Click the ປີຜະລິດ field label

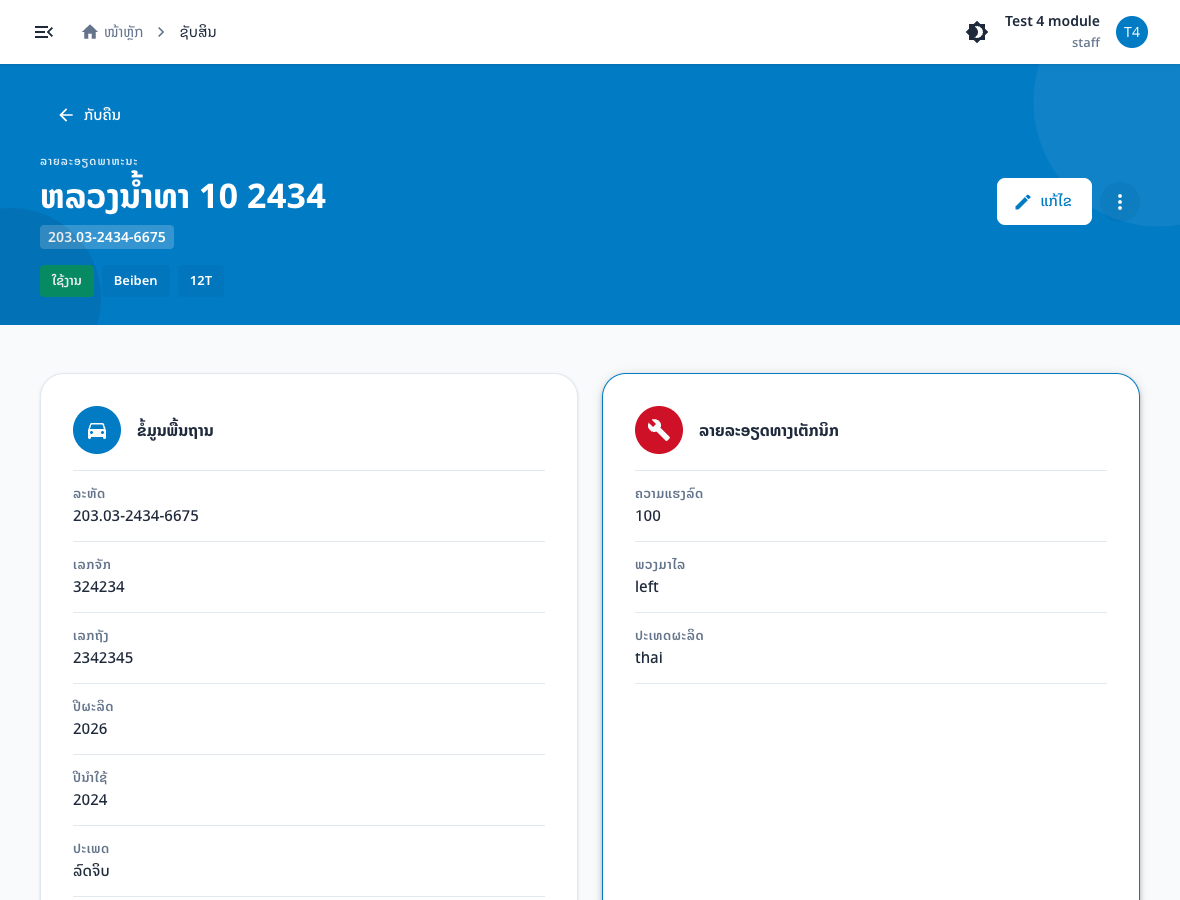point(93,707)
